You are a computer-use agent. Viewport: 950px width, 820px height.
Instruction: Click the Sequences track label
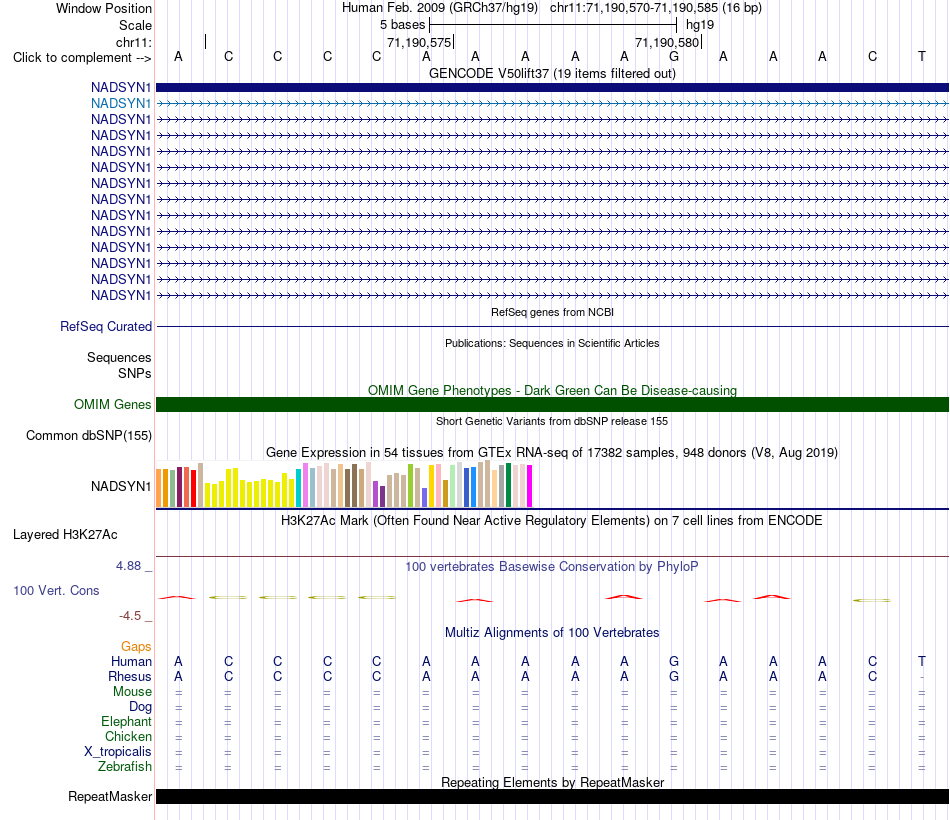[119, 358]
